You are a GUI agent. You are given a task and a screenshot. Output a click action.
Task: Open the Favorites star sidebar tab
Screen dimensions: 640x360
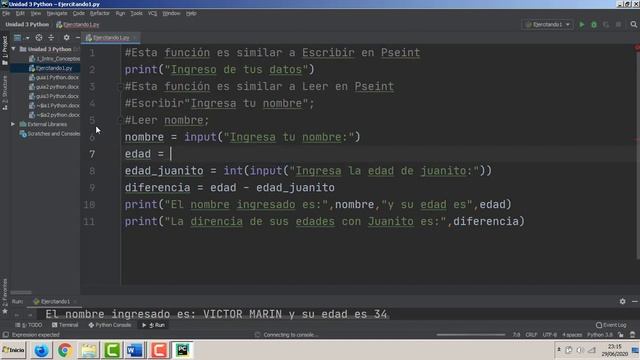5,297
